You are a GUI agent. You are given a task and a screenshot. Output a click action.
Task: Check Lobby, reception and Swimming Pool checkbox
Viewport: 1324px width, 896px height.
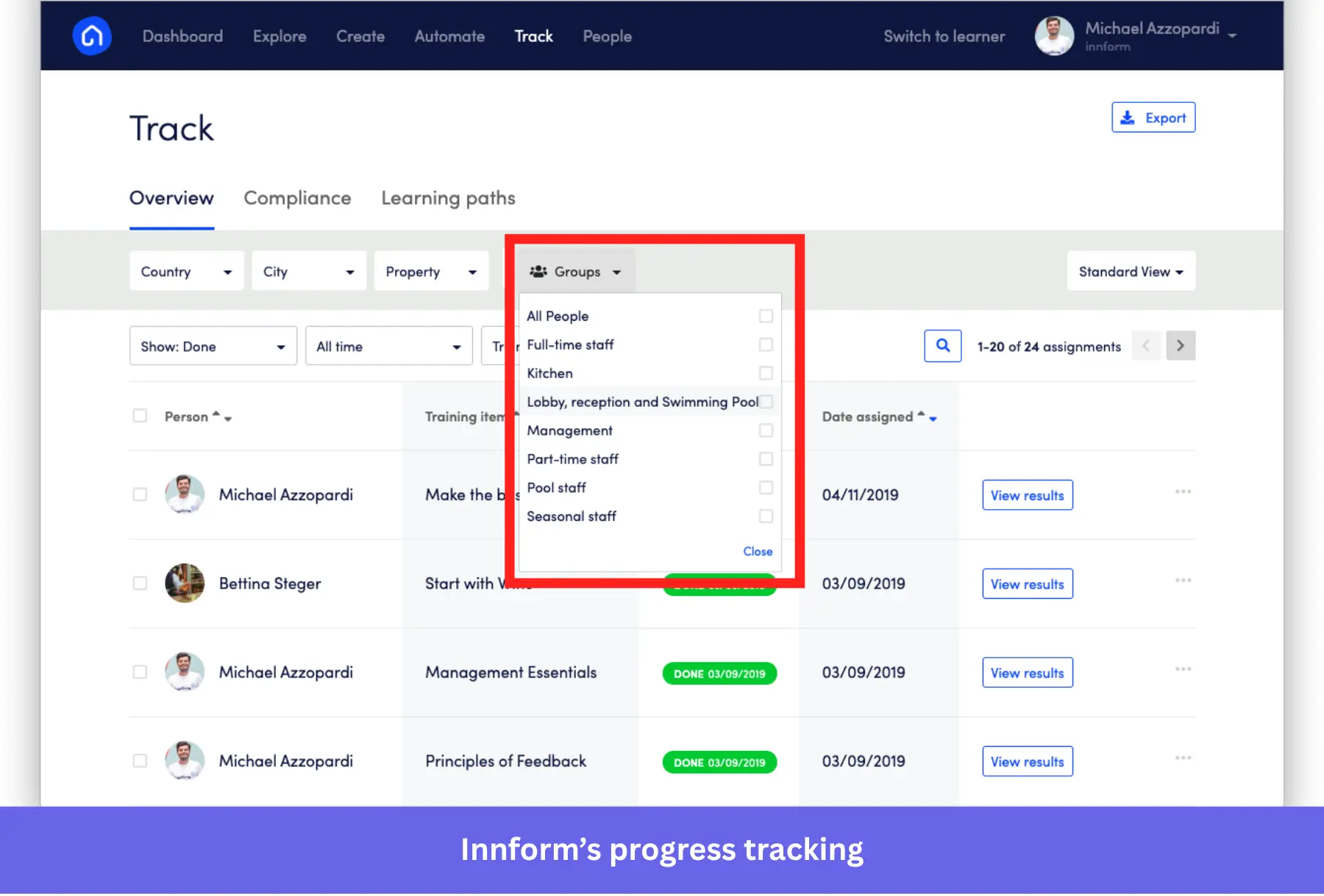766,402
